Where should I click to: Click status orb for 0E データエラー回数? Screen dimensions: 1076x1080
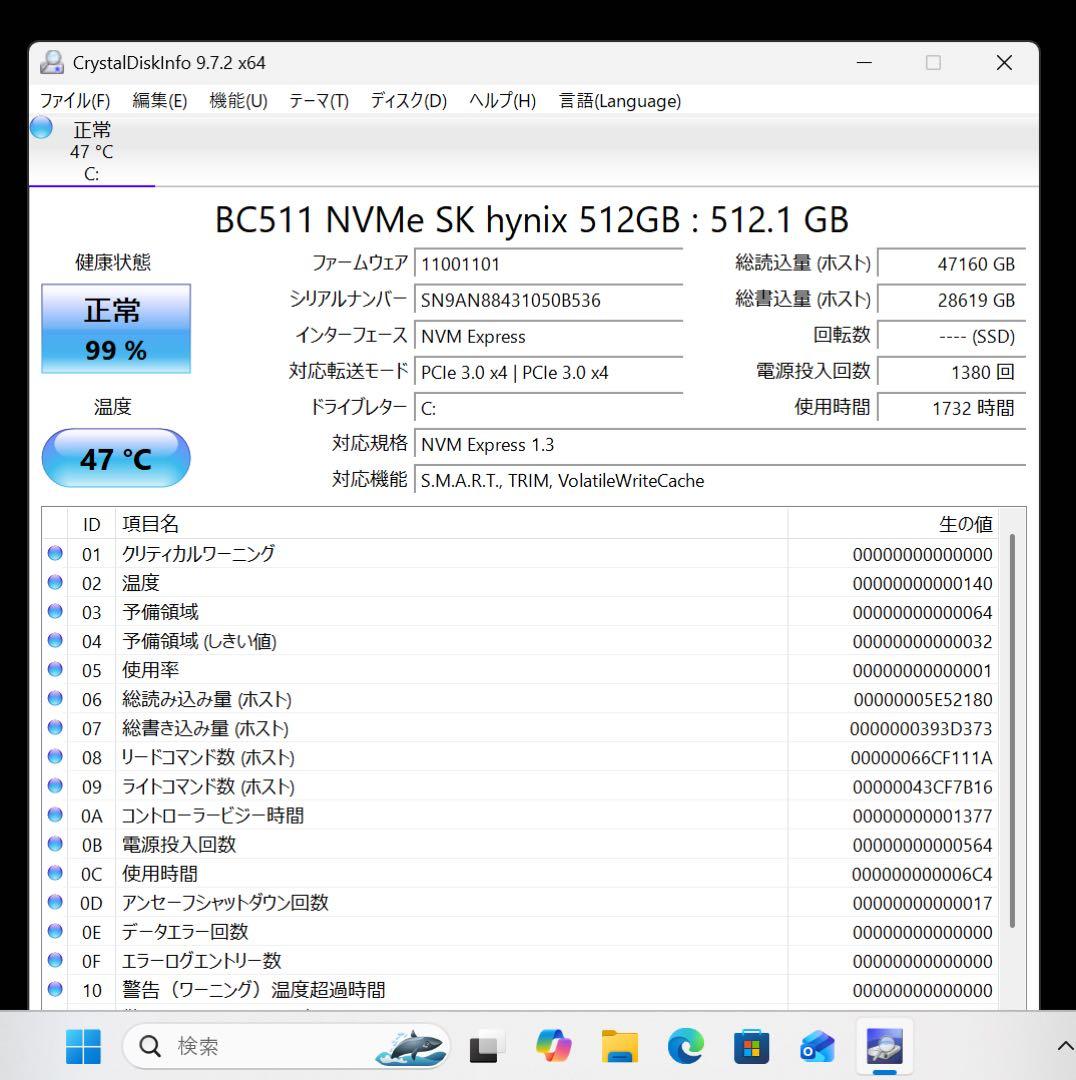(55, 931)
